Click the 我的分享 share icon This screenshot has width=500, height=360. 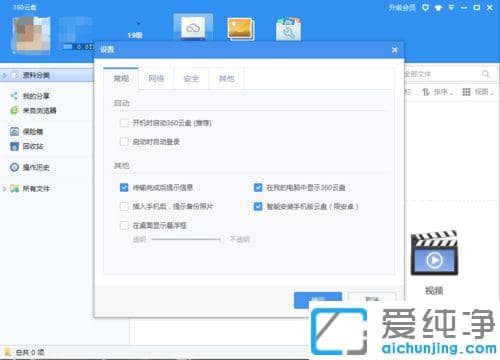coord(14,96)
